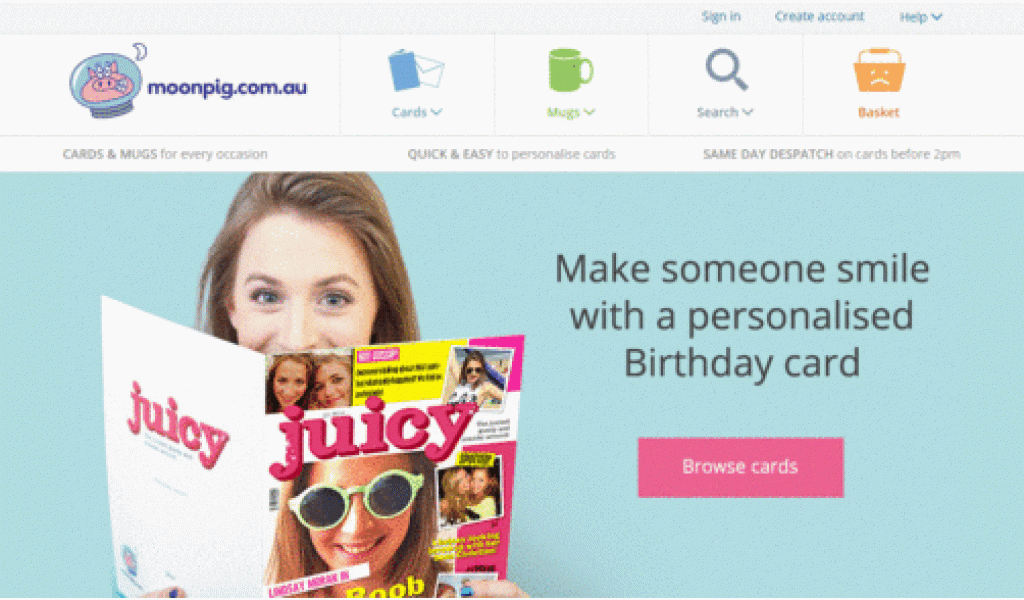Open the orange sad-face basket icon
1024x600 pixels.
pos(879,70)
